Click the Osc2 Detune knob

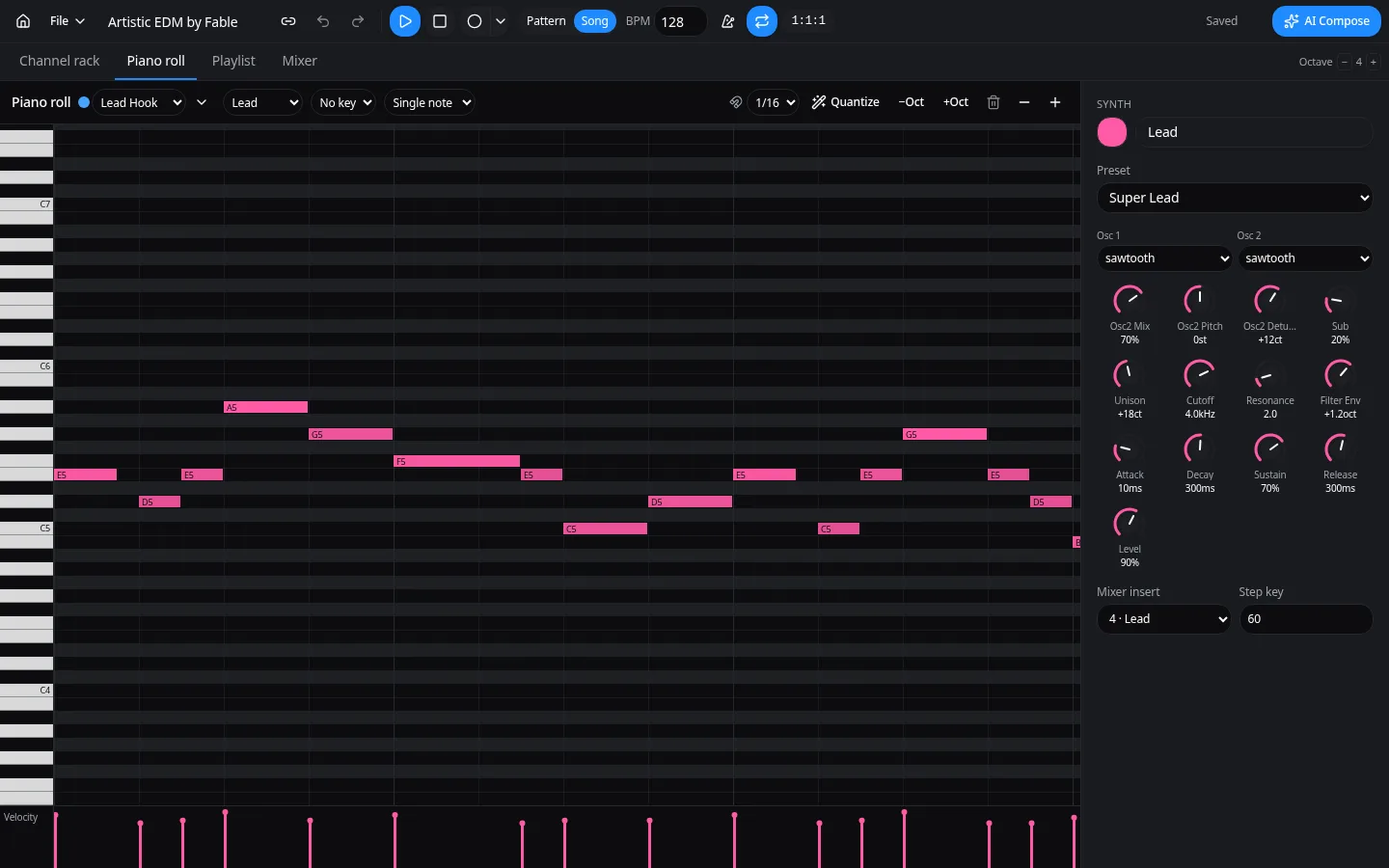point(1269,300)
